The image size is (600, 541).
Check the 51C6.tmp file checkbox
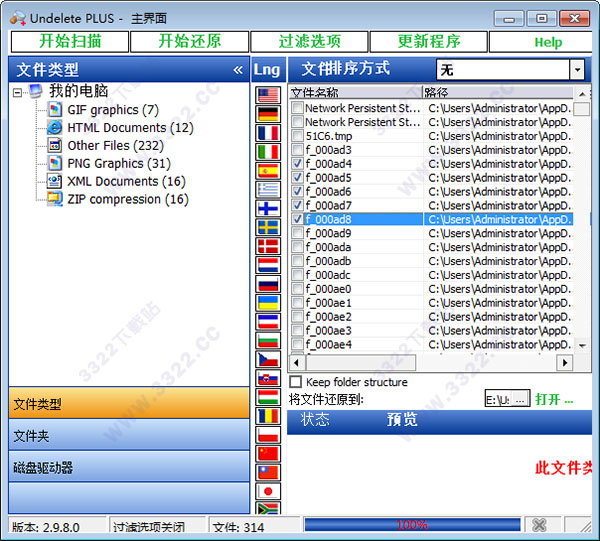[x=297, y=135]
